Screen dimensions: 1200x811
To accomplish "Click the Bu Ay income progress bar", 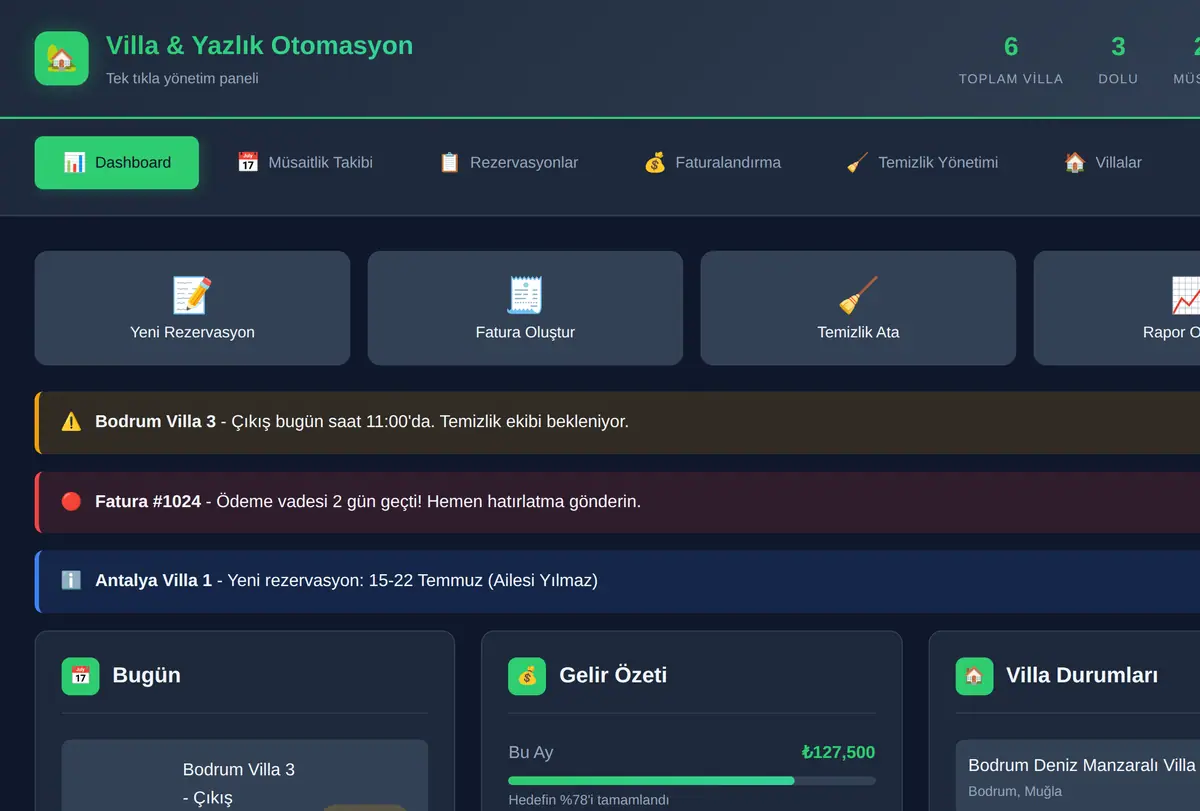I will point(692,780).
